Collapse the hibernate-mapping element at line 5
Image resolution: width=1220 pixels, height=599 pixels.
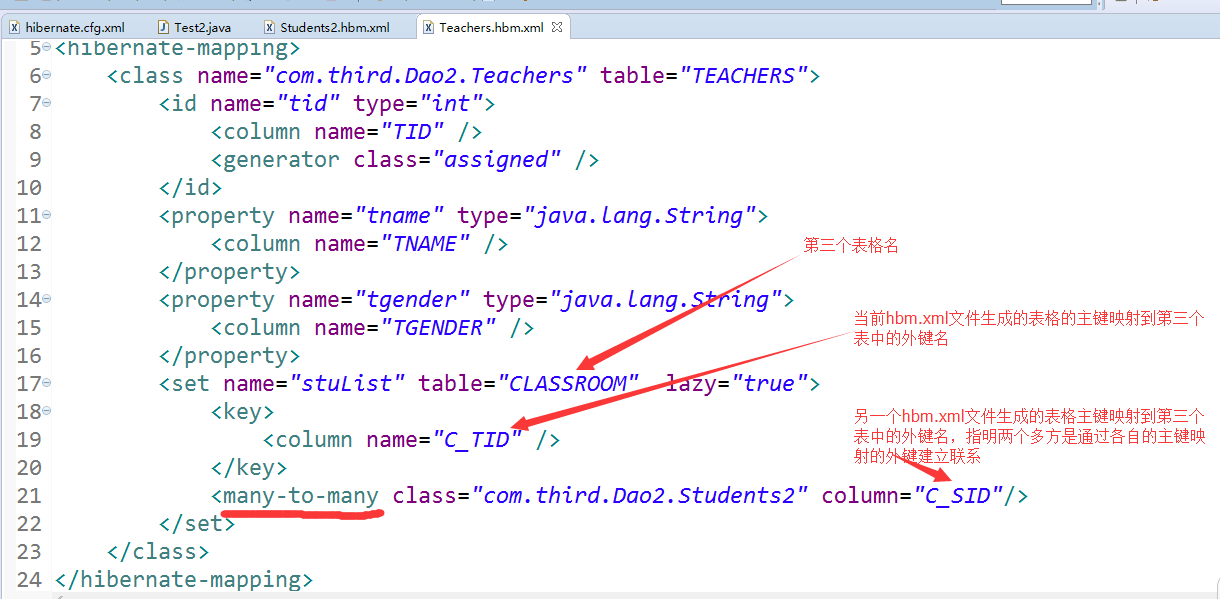[47, 47]
